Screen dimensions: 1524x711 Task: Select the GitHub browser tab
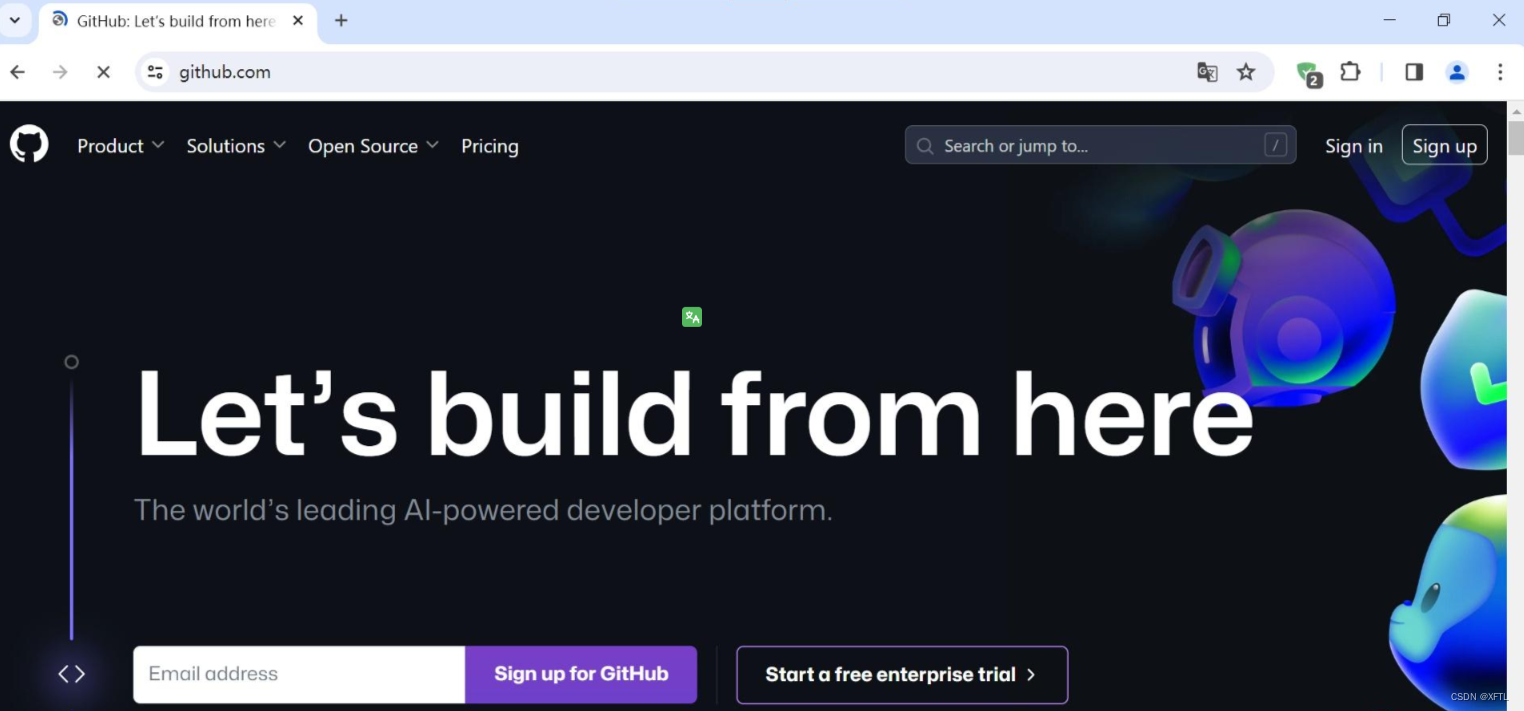coord(176,21)
